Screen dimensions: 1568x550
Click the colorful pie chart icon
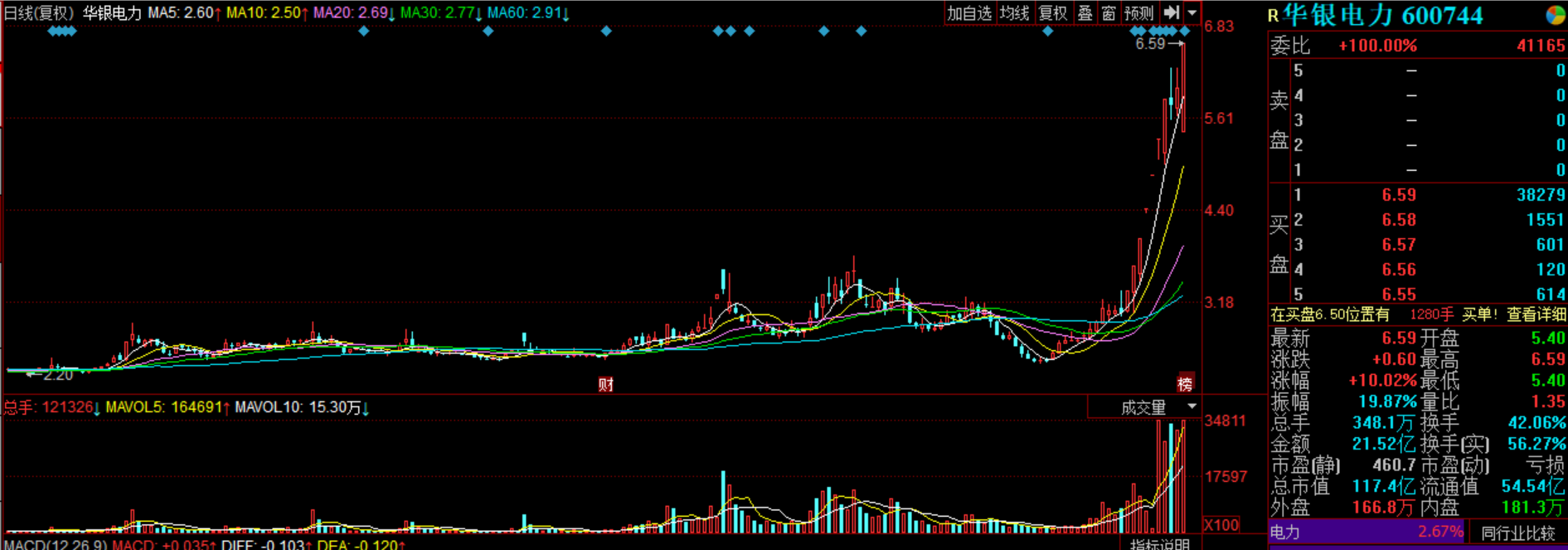tap(1556, 16)
